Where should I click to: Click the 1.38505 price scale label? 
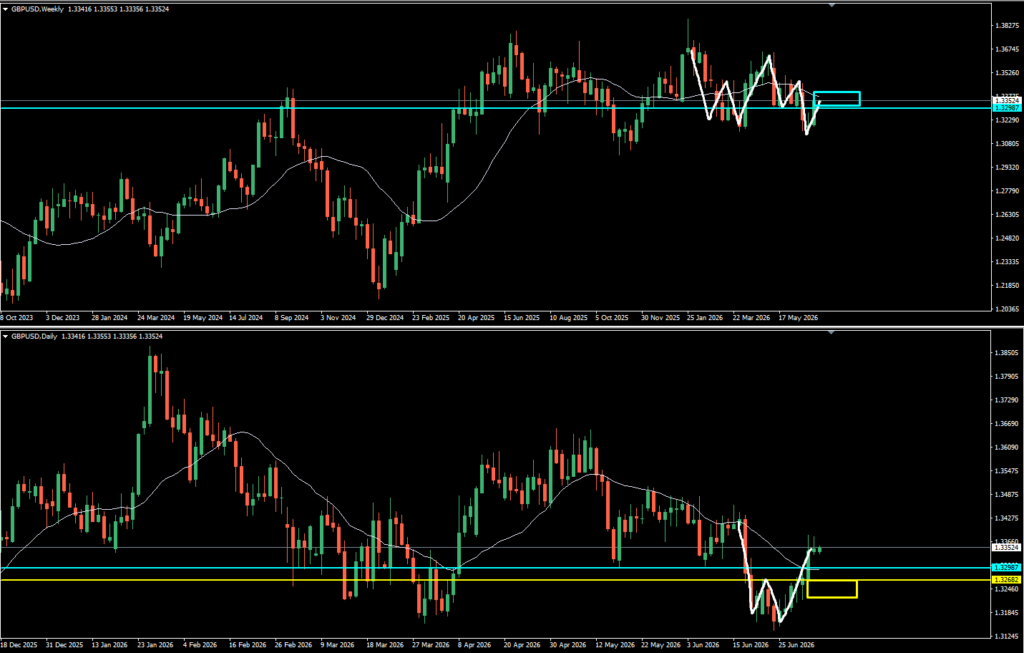click(x=1007, y=353)
